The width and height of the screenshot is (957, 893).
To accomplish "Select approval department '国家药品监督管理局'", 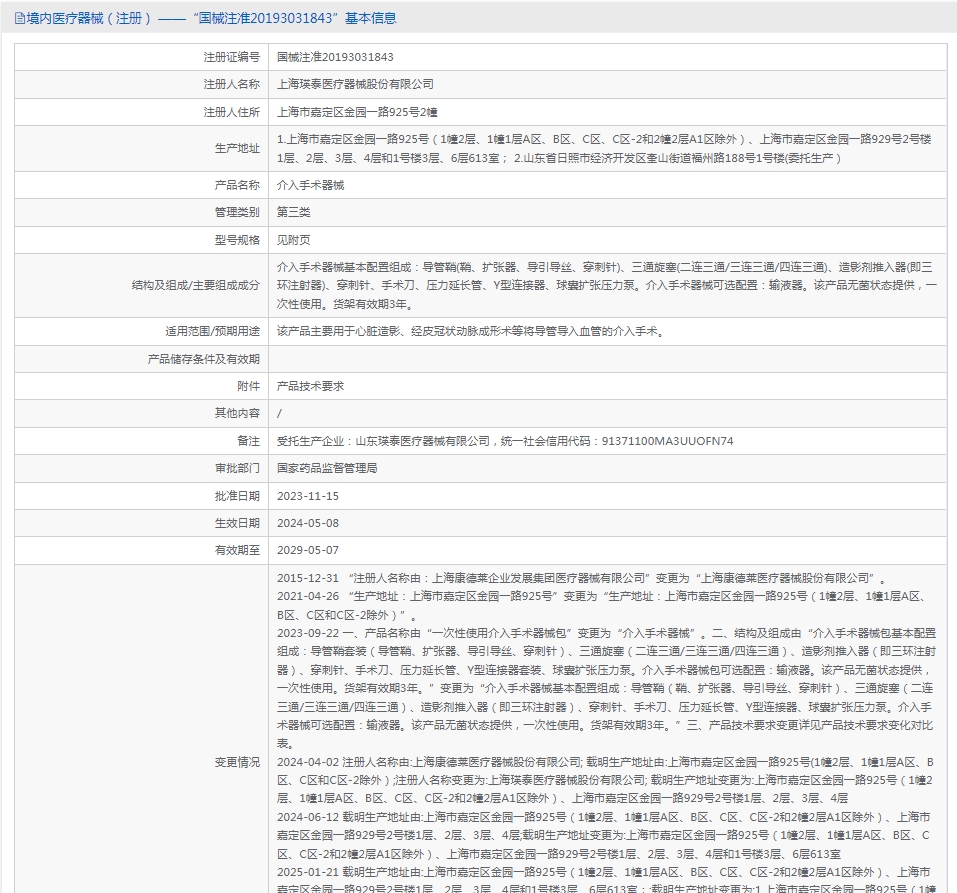I will point(327,468).
